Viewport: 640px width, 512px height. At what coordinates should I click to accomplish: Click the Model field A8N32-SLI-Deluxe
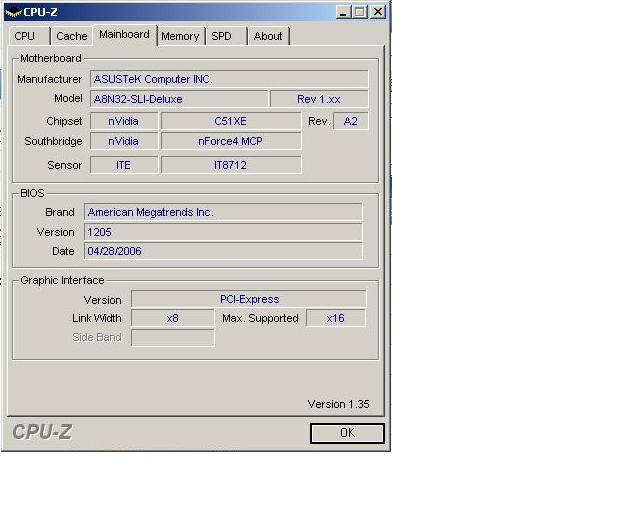click(179, 99)
